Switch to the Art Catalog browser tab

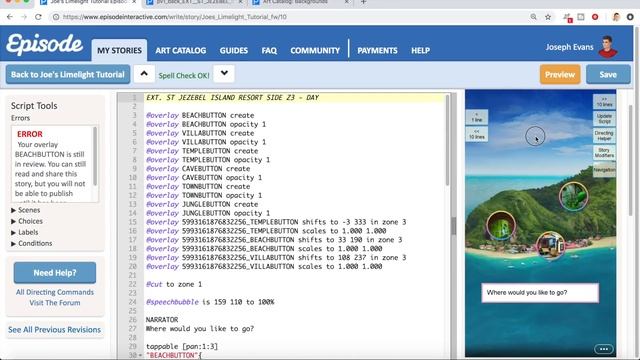coord(300,2)
